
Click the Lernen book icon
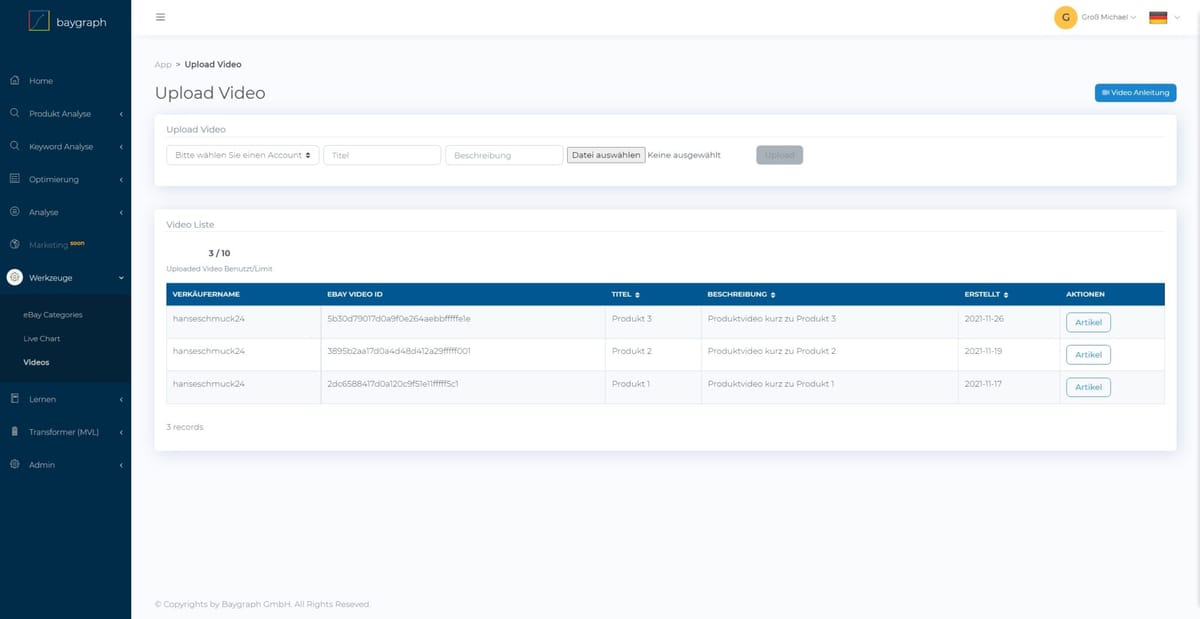tap(15, 399)
